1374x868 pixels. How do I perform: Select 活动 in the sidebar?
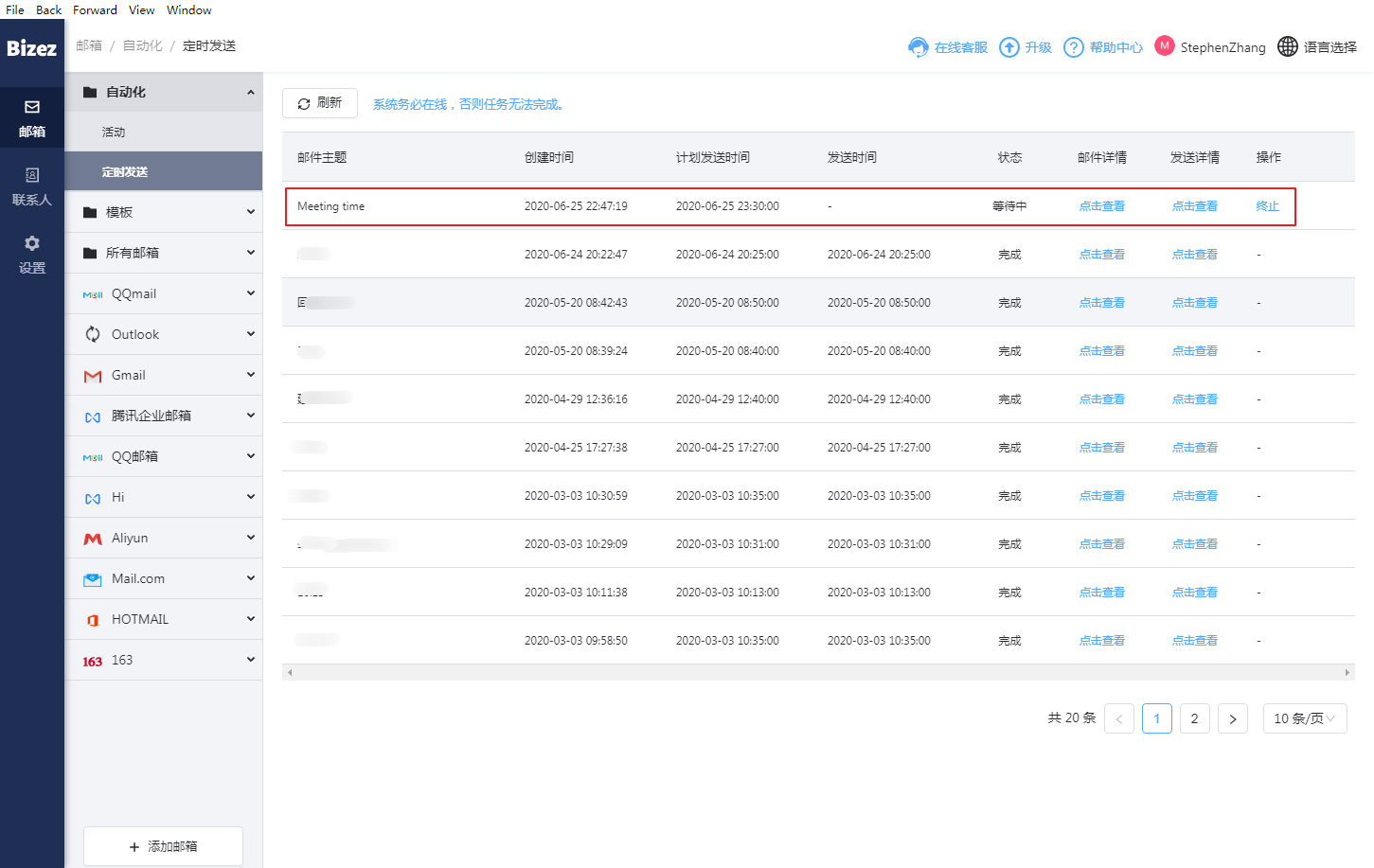tap(164, 132)
